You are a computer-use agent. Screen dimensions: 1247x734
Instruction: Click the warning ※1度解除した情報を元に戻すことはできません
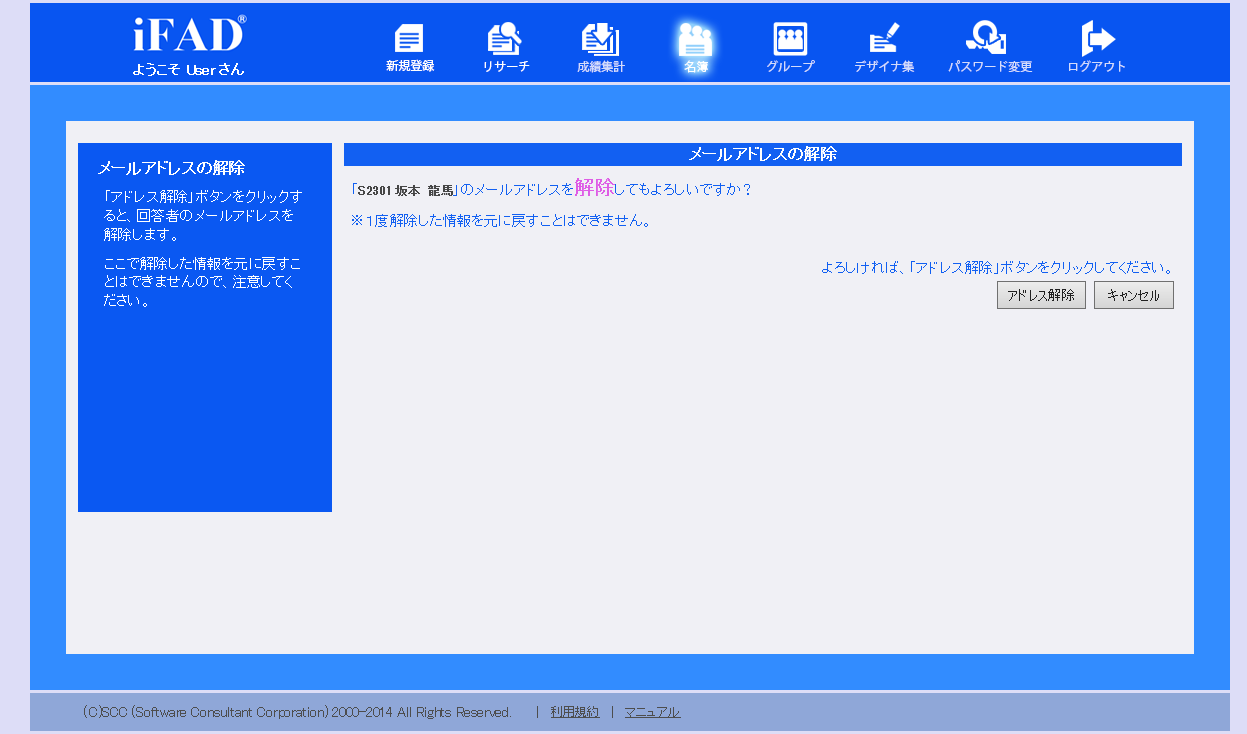coord(501,221)
